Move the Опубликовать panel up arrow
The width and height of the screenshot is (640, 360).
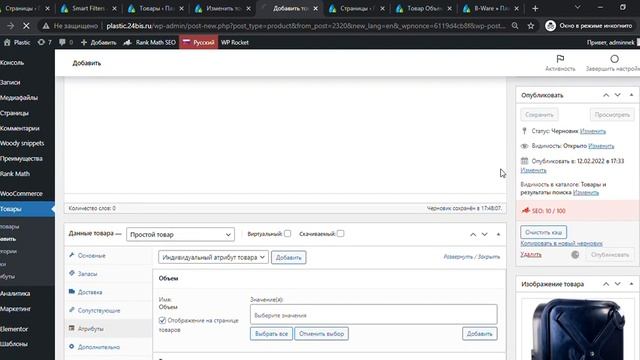click(606, 95)
